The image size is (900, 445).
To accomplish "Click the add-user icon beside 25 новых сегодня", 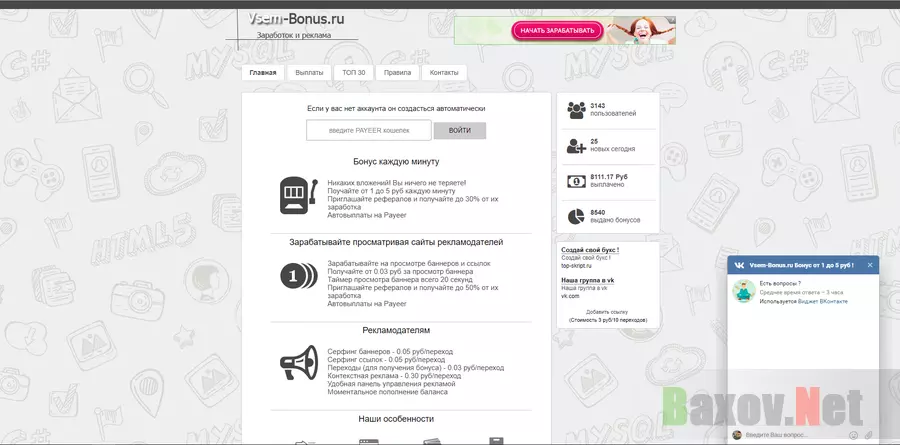I will (x=576, y=146).
